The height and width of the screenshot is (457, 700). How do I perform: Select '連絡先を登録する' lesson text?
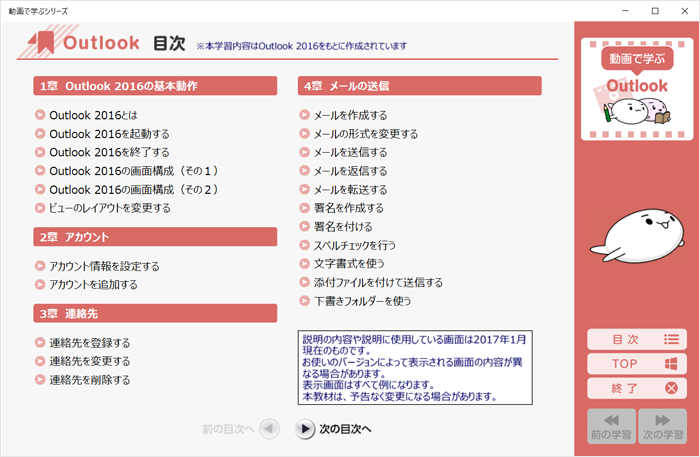point(90,343)
